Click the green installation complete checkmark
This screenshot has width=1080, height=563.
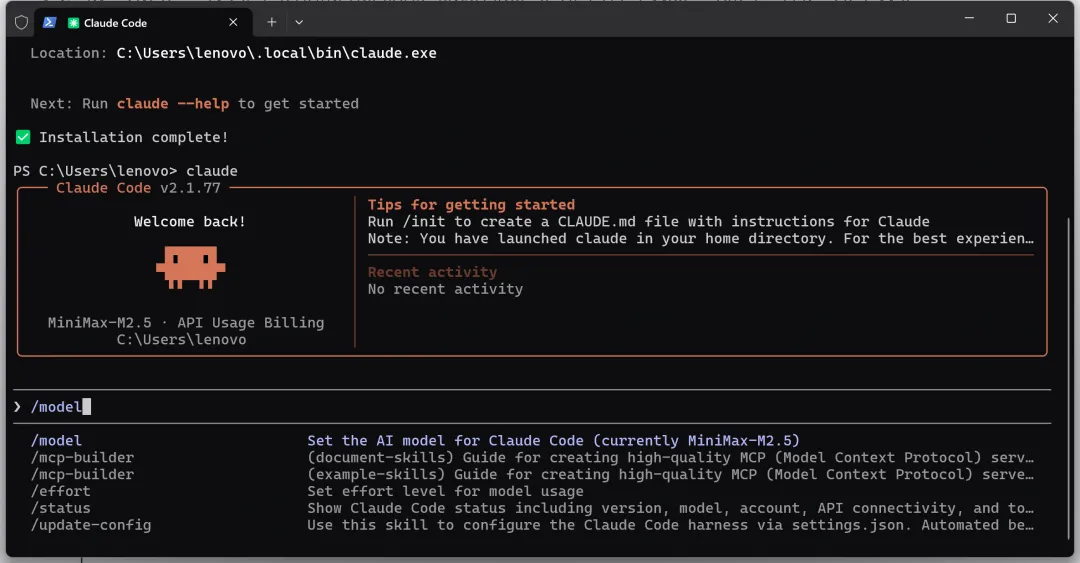pos(23,137)
